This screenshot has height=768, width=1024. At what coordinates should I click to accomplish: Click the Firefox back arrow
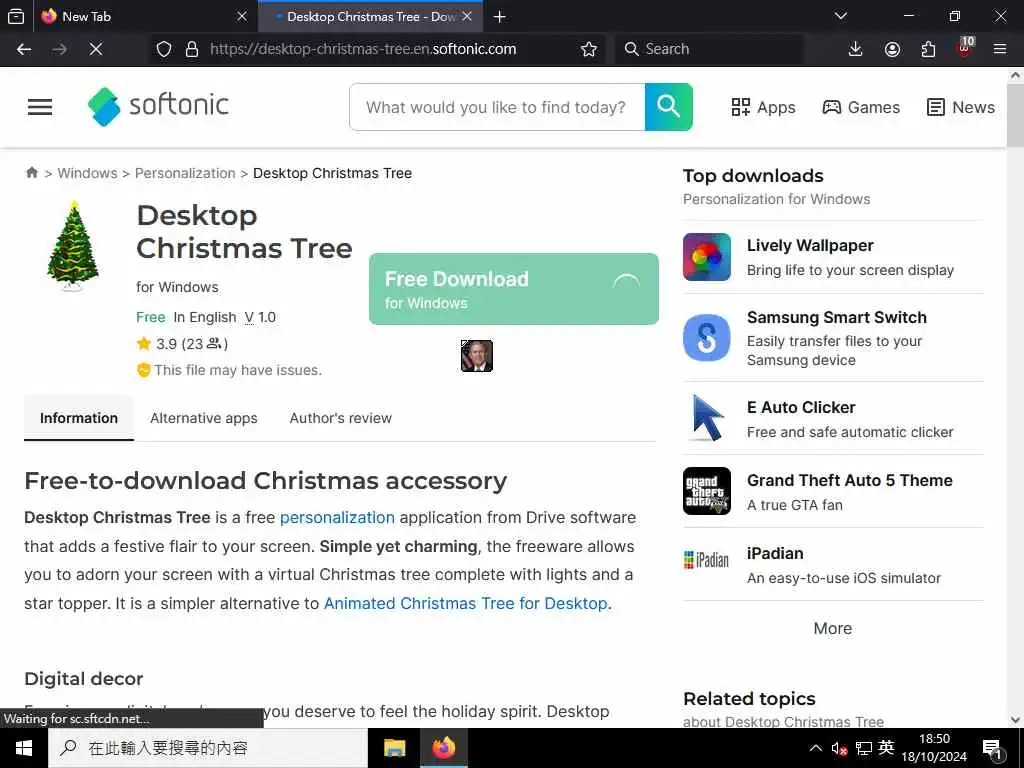(x=24, y=49)
